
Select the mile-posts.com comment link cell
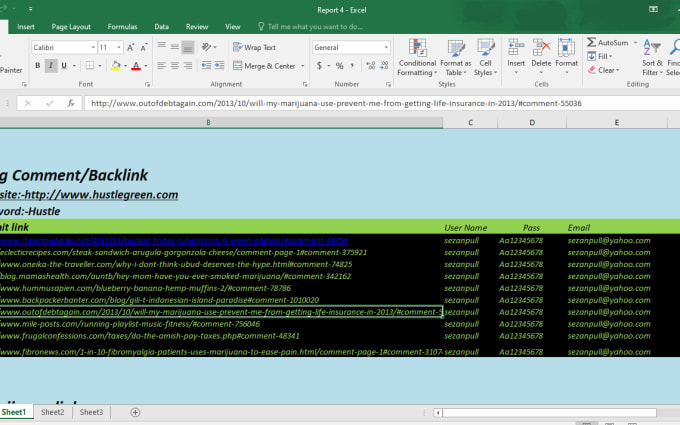pos(130,324)
